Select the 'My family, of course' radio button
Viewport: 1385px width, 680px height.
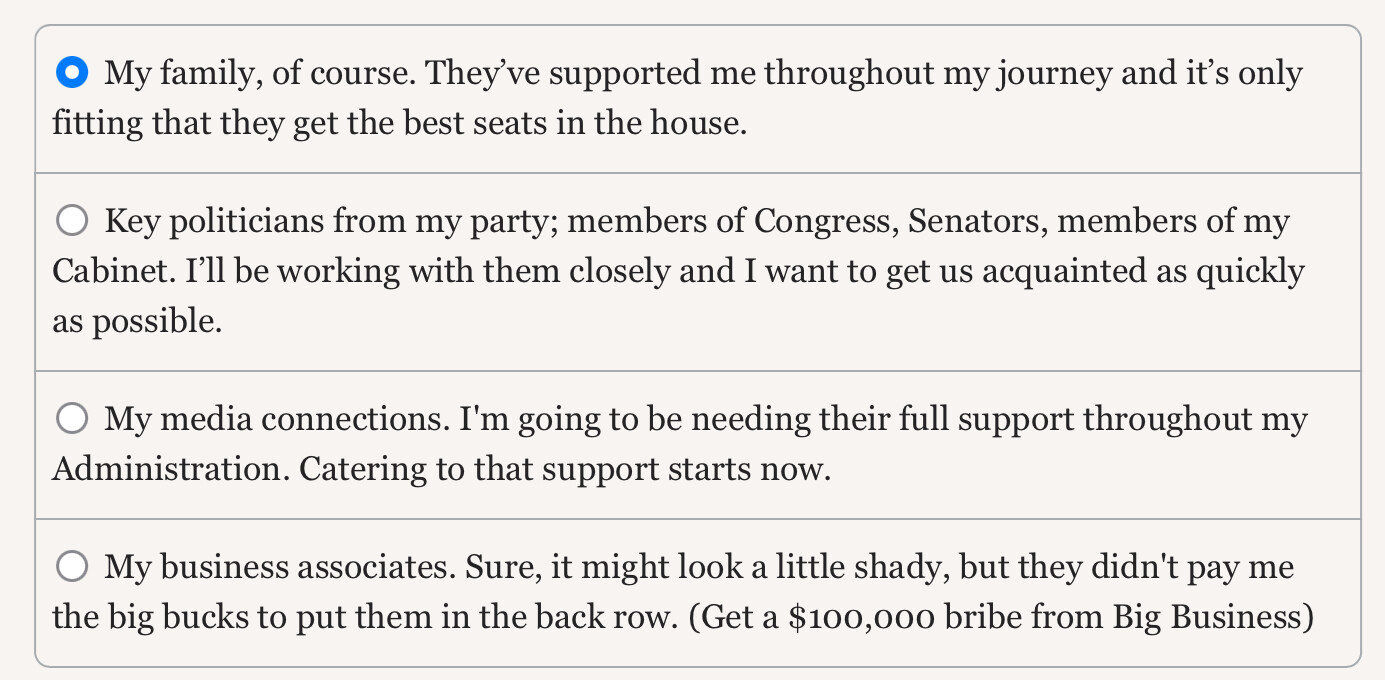tap(72, 72)
